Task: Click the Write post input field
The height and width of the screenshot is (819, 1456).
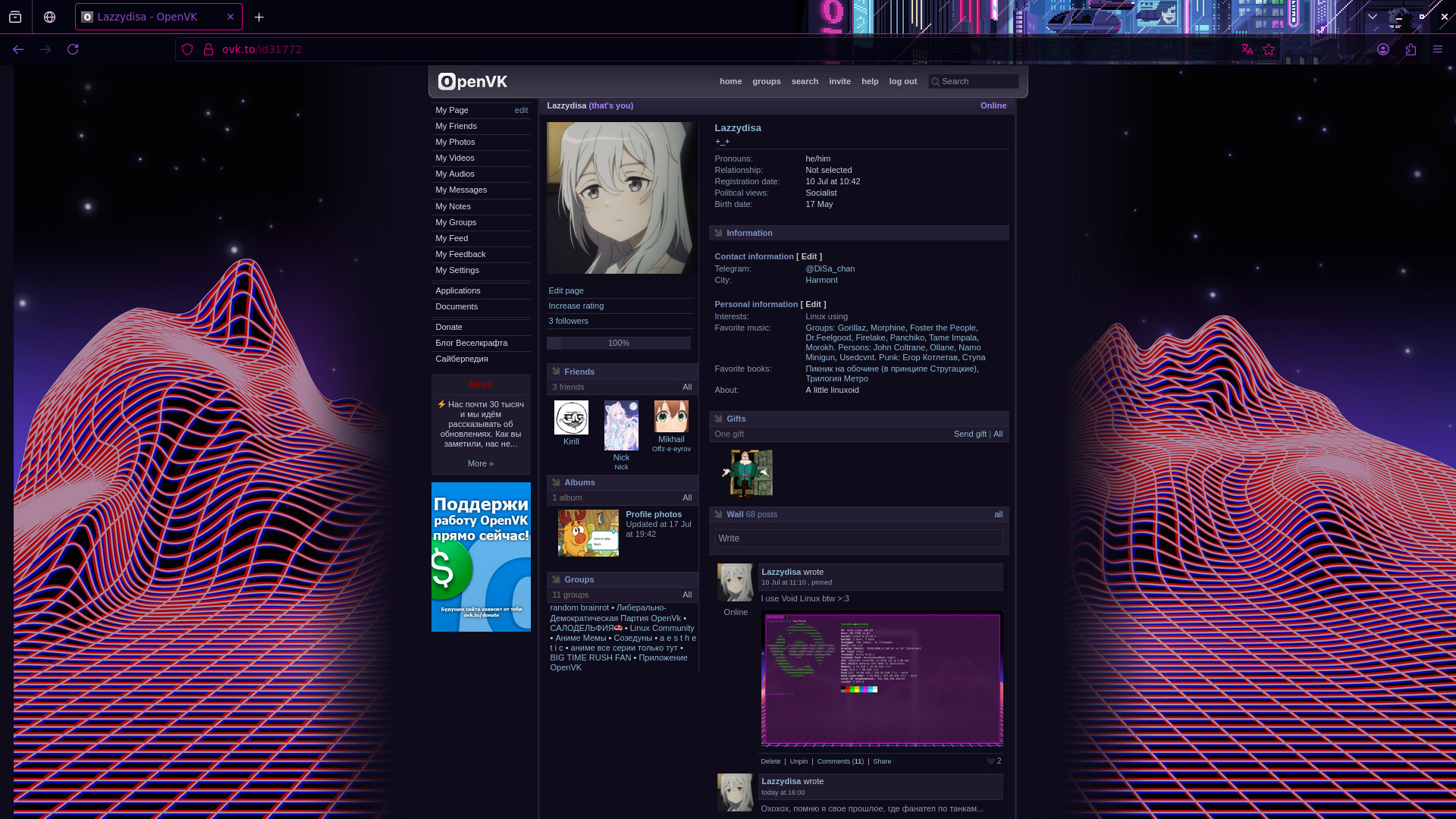Action: click(x=858, y=538)
